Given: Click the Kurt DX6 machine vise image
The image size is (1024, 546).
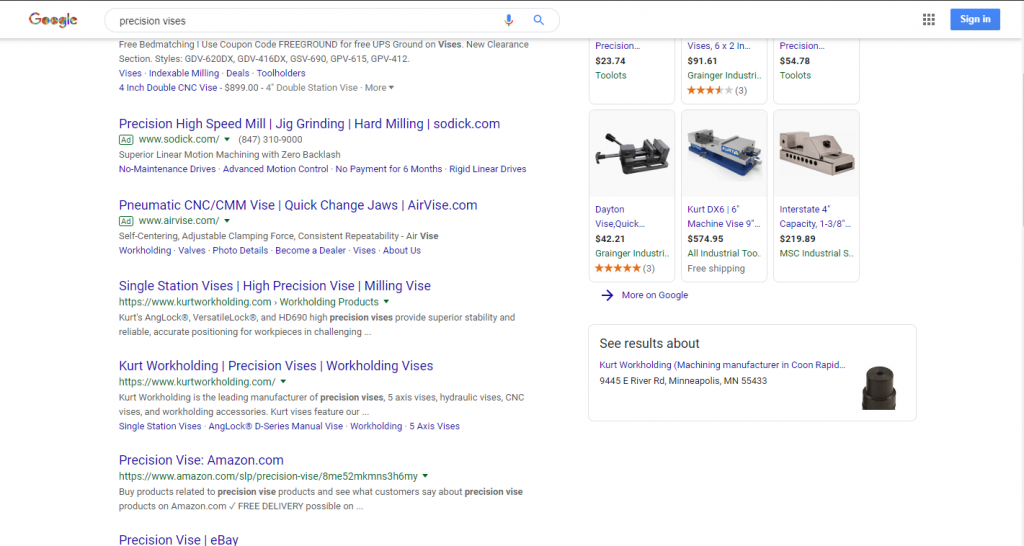Looking at the screenshot, I should pos(724,154).
